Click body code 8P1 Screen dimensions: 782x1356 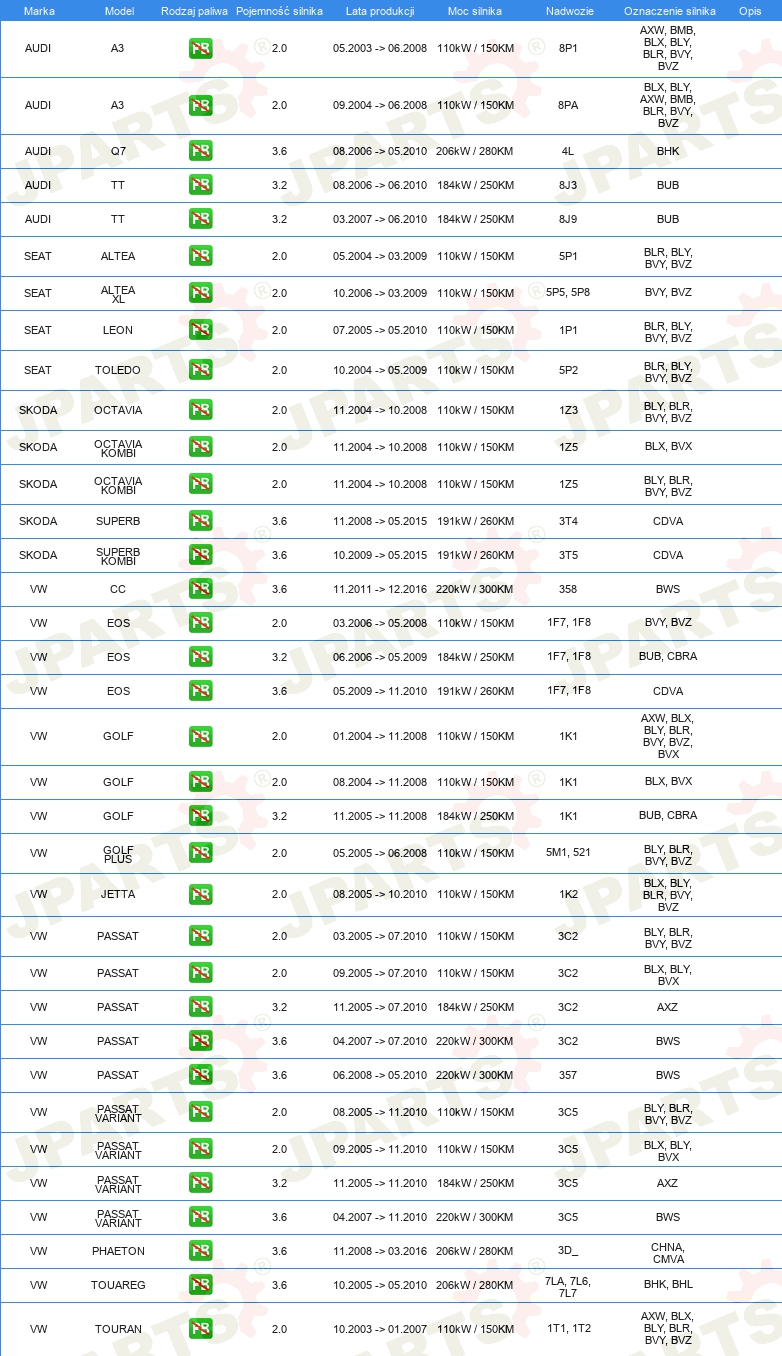click(568, 48)
